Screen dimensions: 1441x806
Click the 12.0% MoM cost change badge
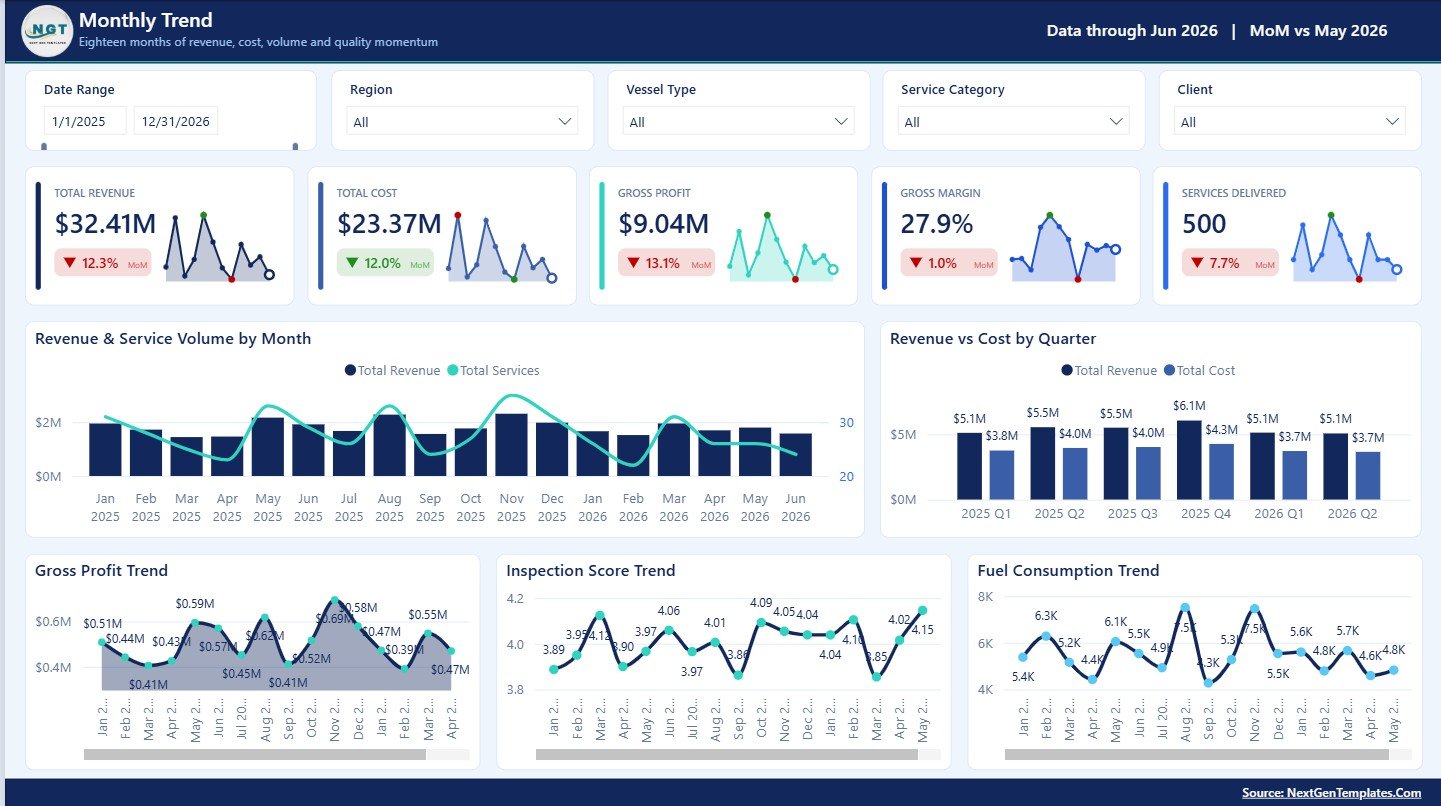tap(385, 263)
